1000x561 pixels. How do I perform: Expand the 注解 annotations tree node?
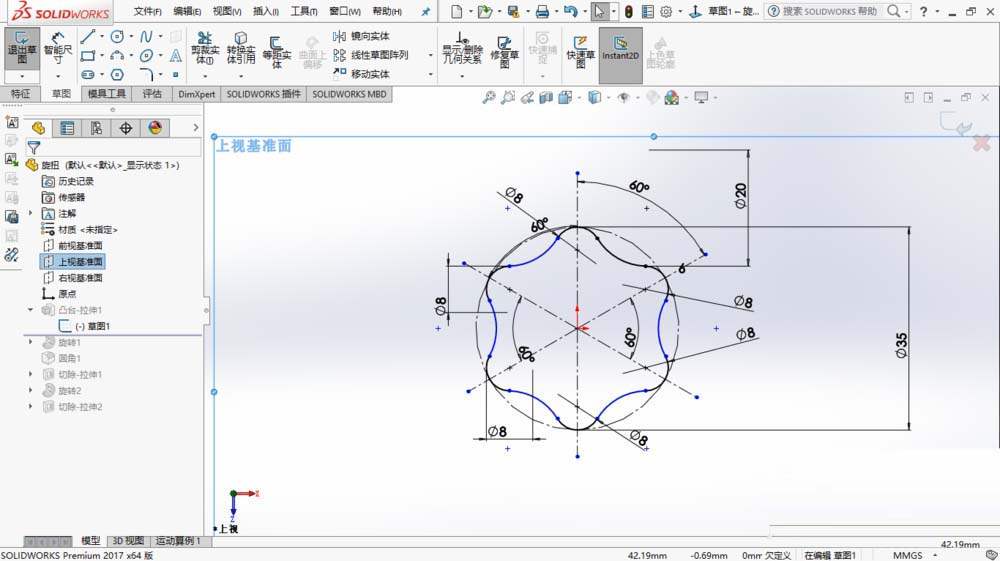pyautogui.click(x=30, y=214)
